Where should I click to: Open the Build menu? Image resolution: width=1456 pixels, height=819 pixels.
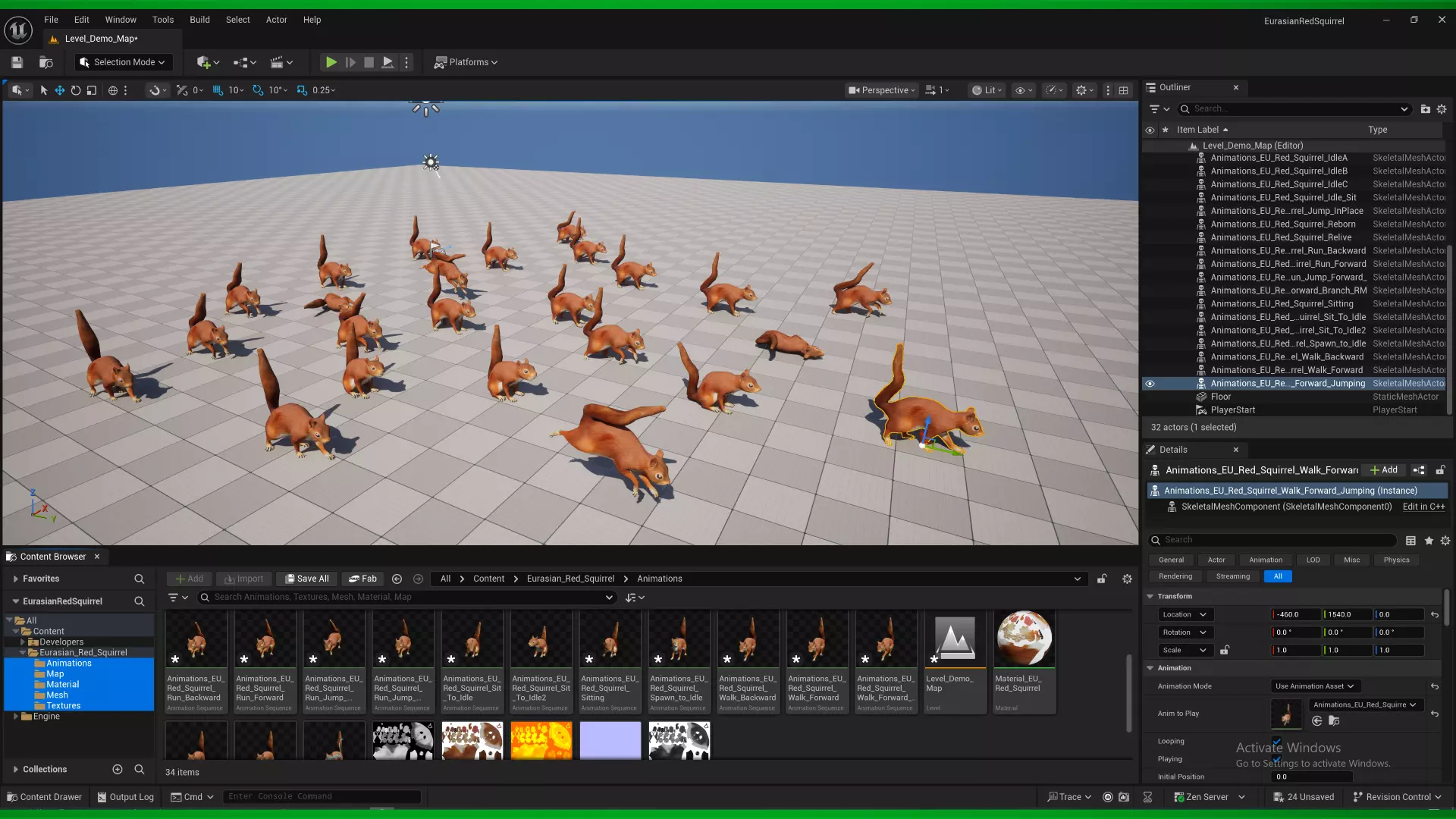(x=199, y=20)
